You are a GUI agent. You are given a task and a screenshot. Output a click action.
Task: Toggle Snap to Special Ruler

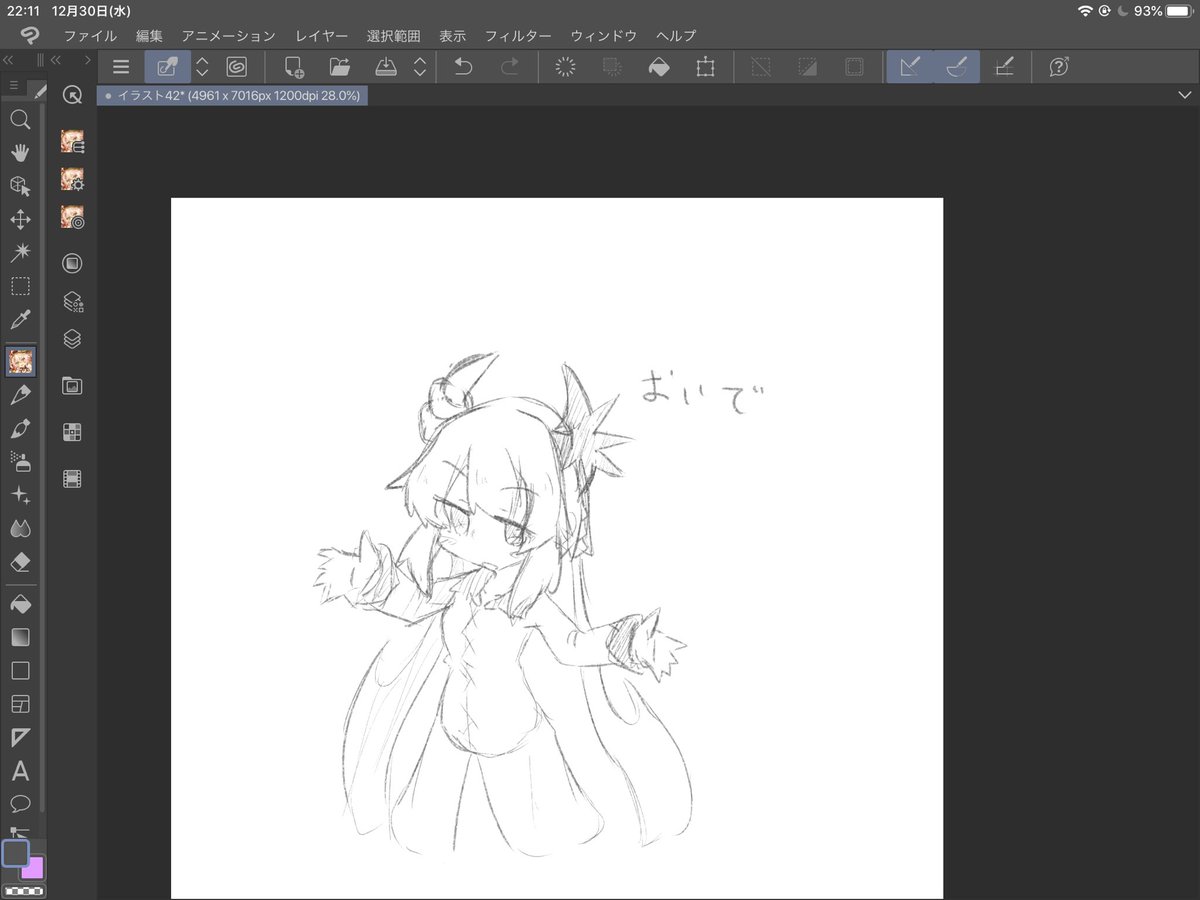pos(956,67)
